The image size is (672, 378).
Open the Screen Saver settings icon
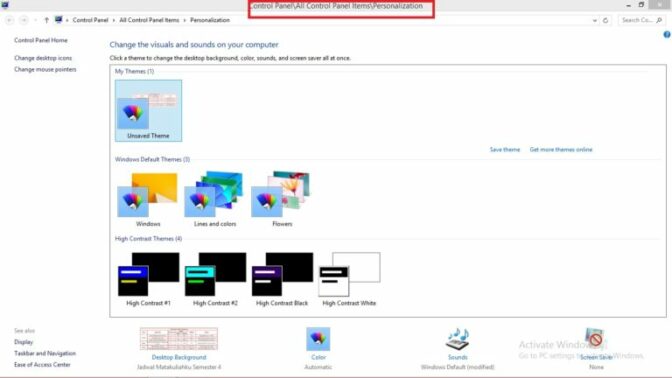595,339
